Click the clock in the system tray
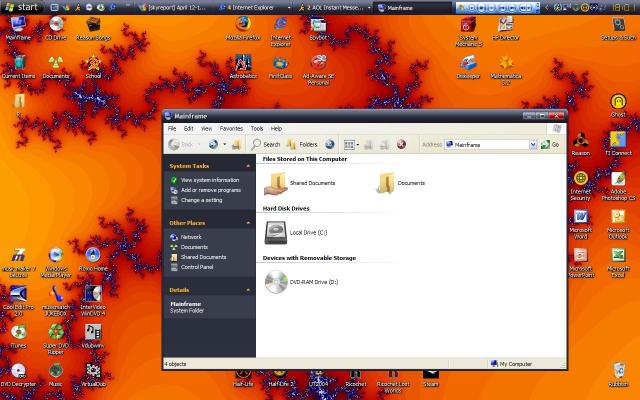Viewport: 640px width, 400px height. coord(621,7)
